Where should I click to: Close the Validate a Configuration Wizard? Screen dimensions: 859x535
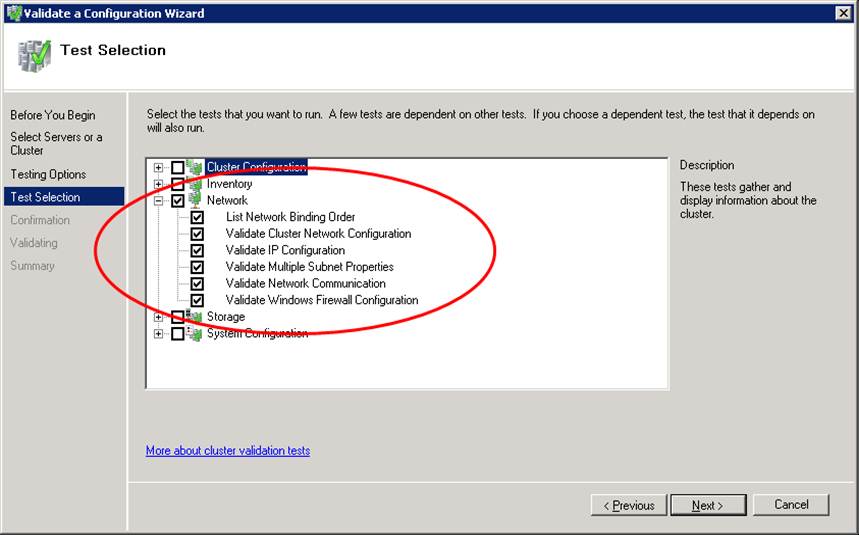click(844, 13)
